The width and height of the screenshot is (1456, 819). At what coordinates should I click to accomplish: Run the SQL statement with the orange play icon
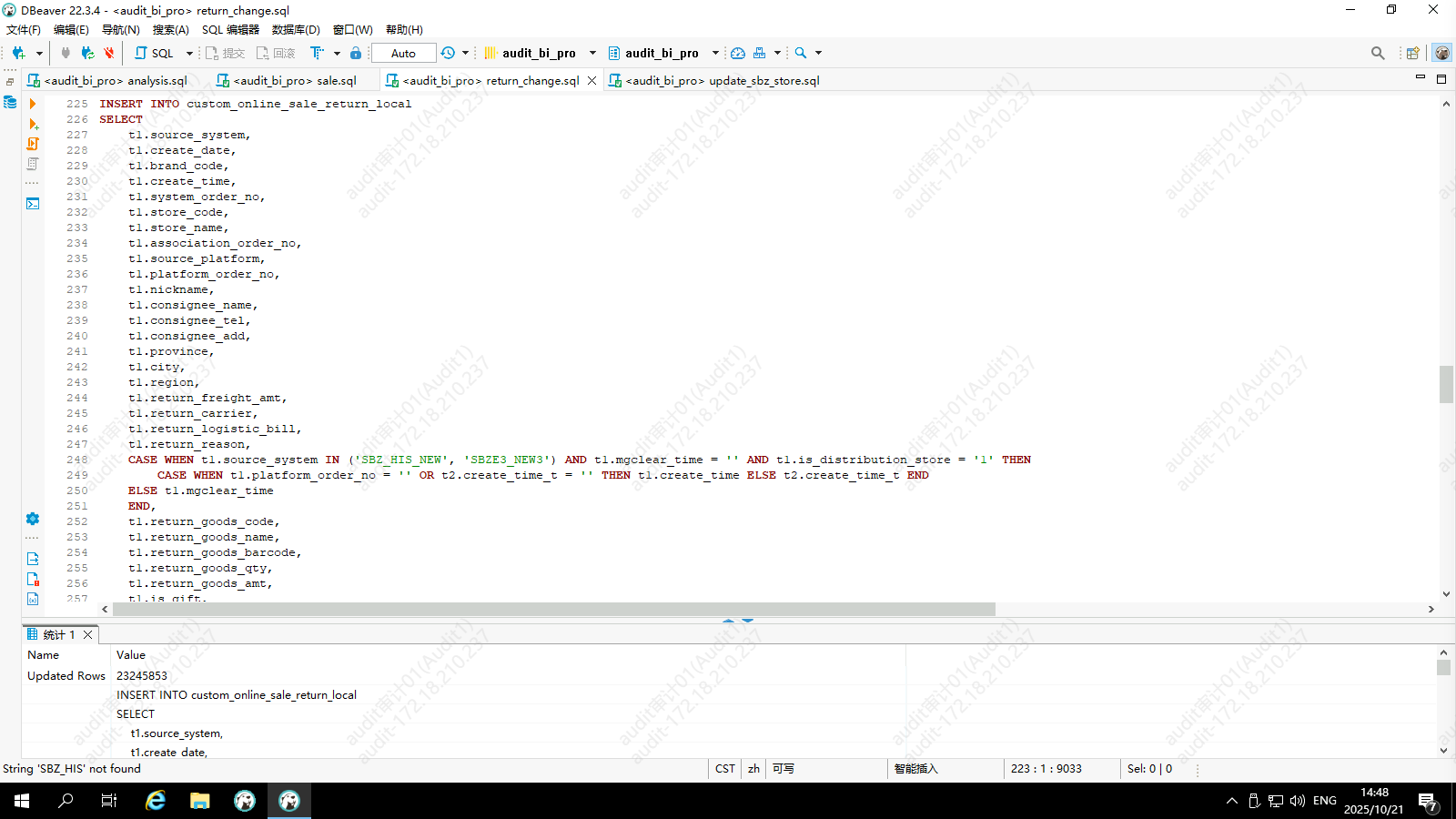point(33,104)
